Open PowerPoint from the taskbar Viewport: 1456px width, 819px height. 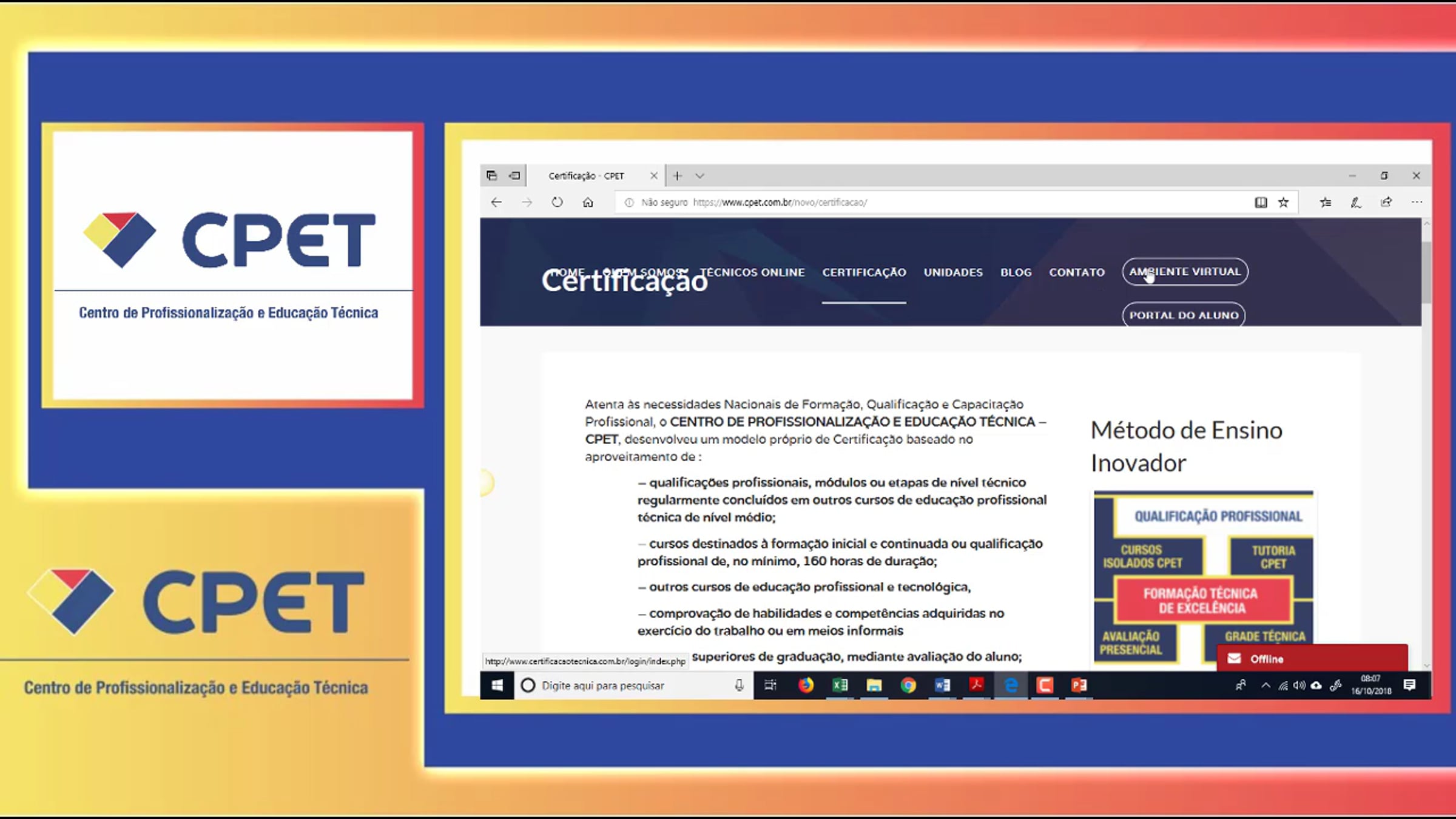(x=1079, y=686)
